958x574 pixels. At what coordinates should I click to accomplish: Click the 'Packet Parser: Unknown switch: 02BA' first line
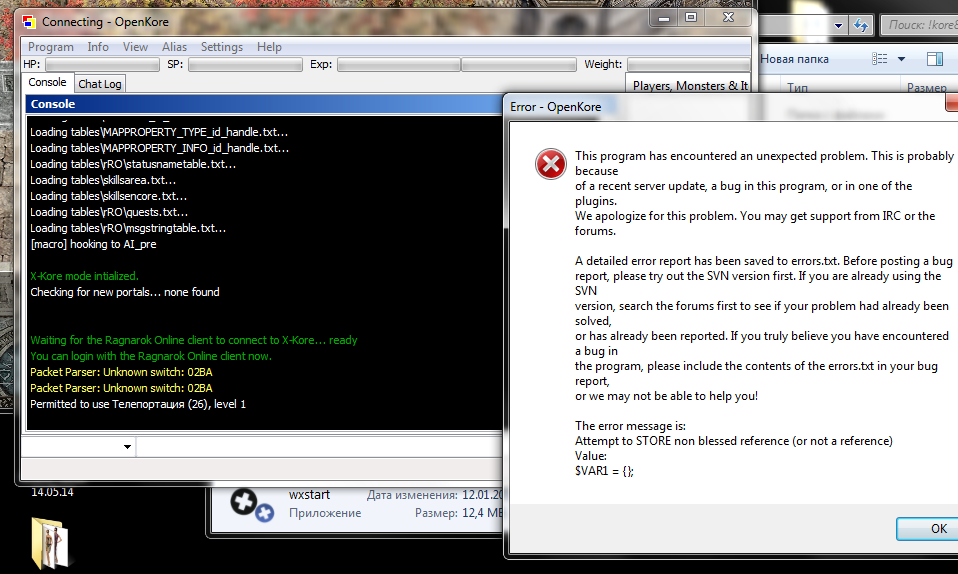click(121, 372)
